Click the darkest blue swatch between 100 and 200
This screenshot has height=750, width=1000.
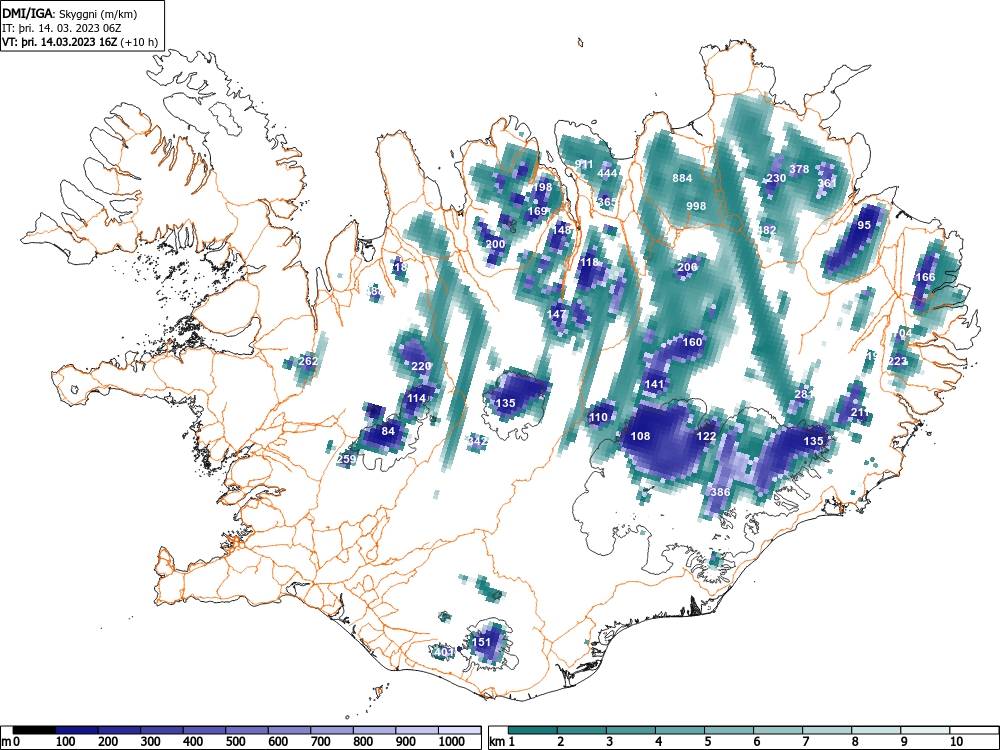[77, 730]
